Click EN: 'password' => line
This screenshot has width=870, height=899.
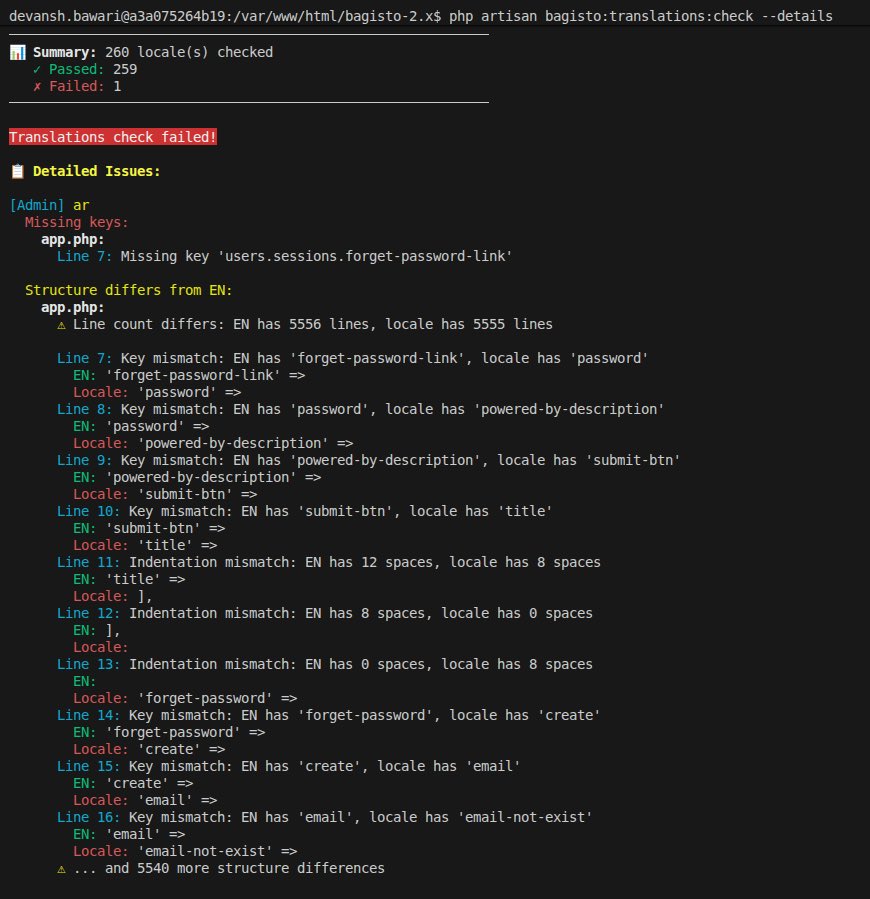pyautogui.click(x=141, y=427)
